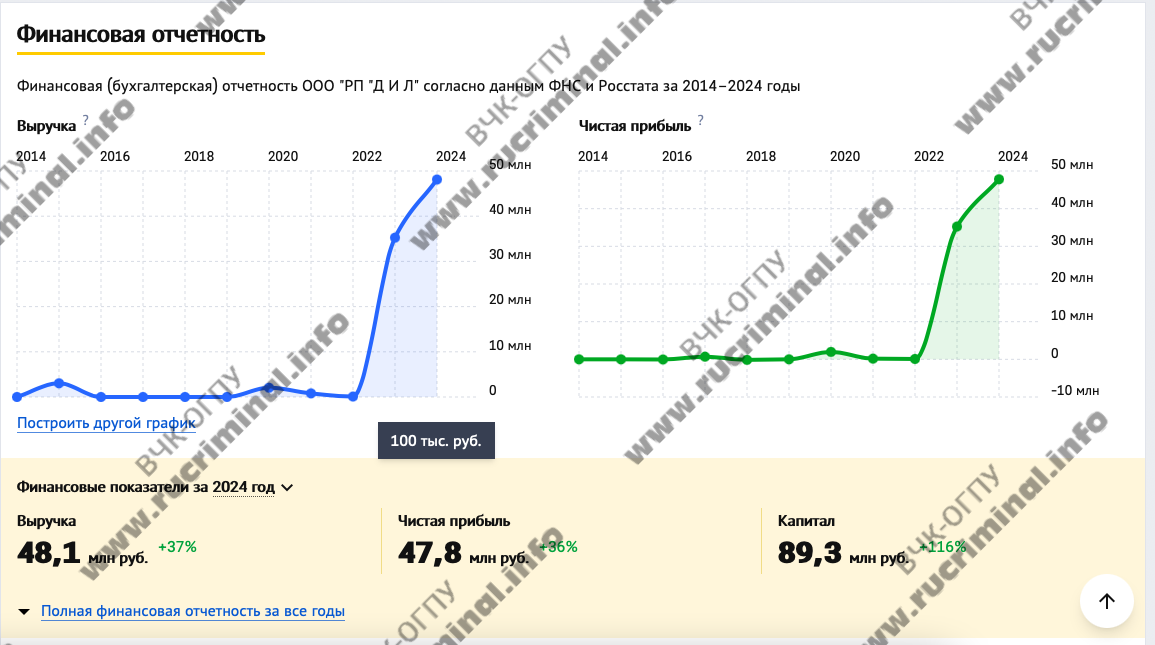Click the 2020 data point on revenue chart
Image resolution: width=1155 pixels, height=645 pixels.
[x=269, y=387]
